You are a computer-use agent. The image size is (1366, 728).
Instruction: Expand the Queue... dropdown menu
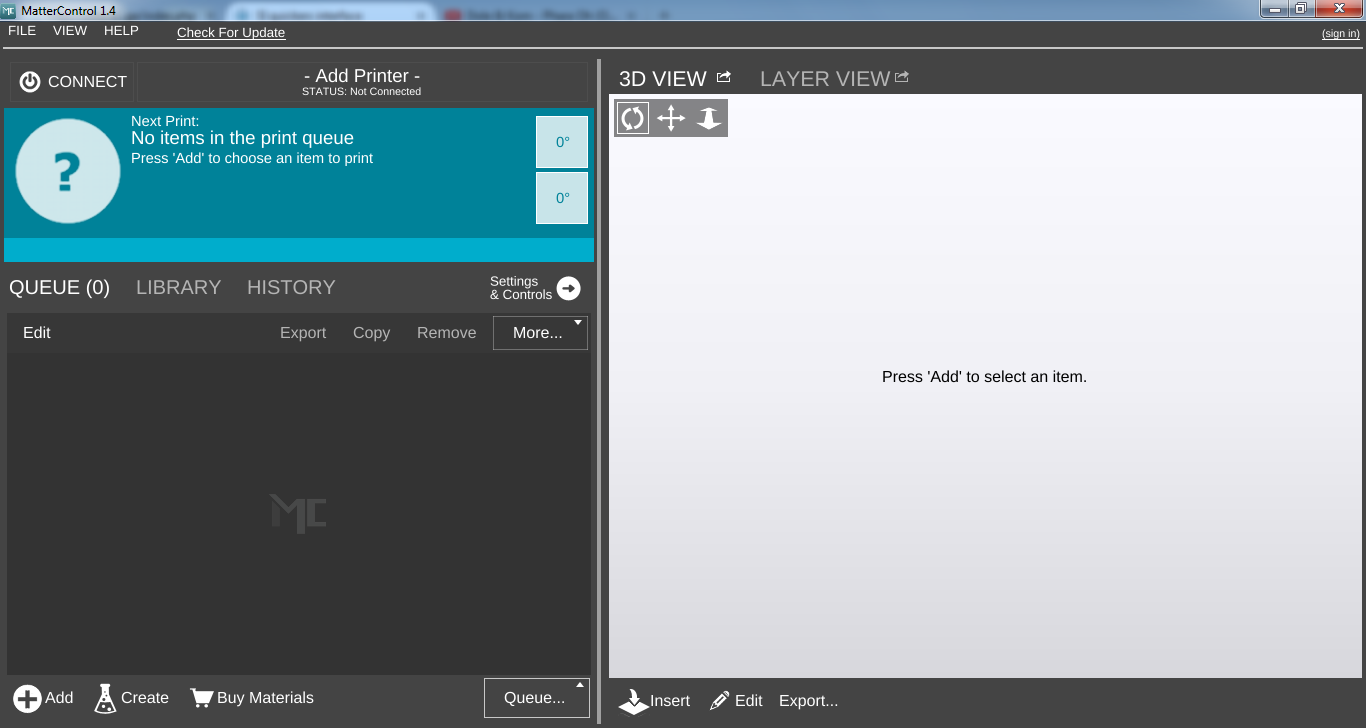click(537, 698)
